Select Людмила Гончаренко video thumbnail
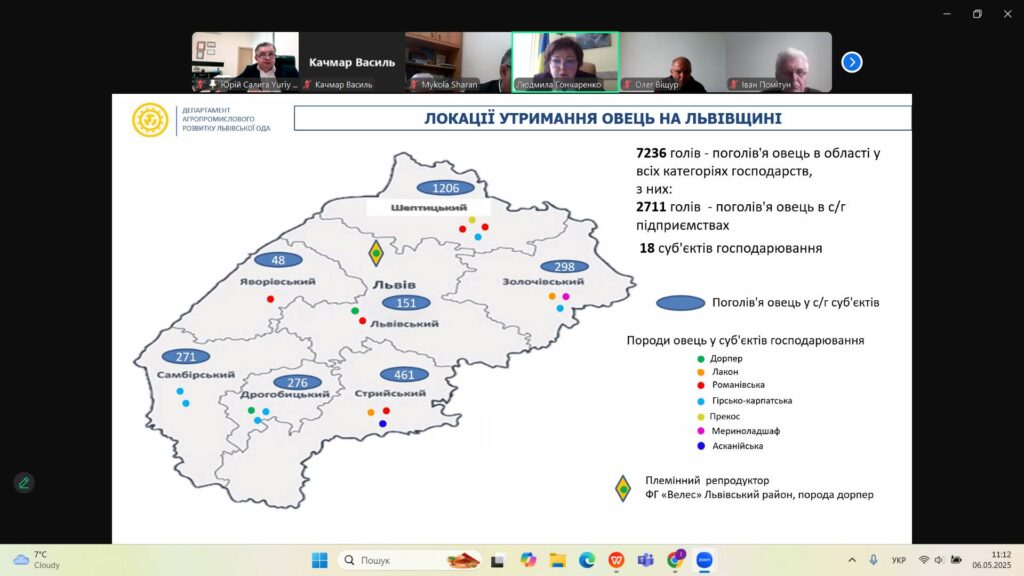This screenshot has height=576, width=1024. click(565, 62)
